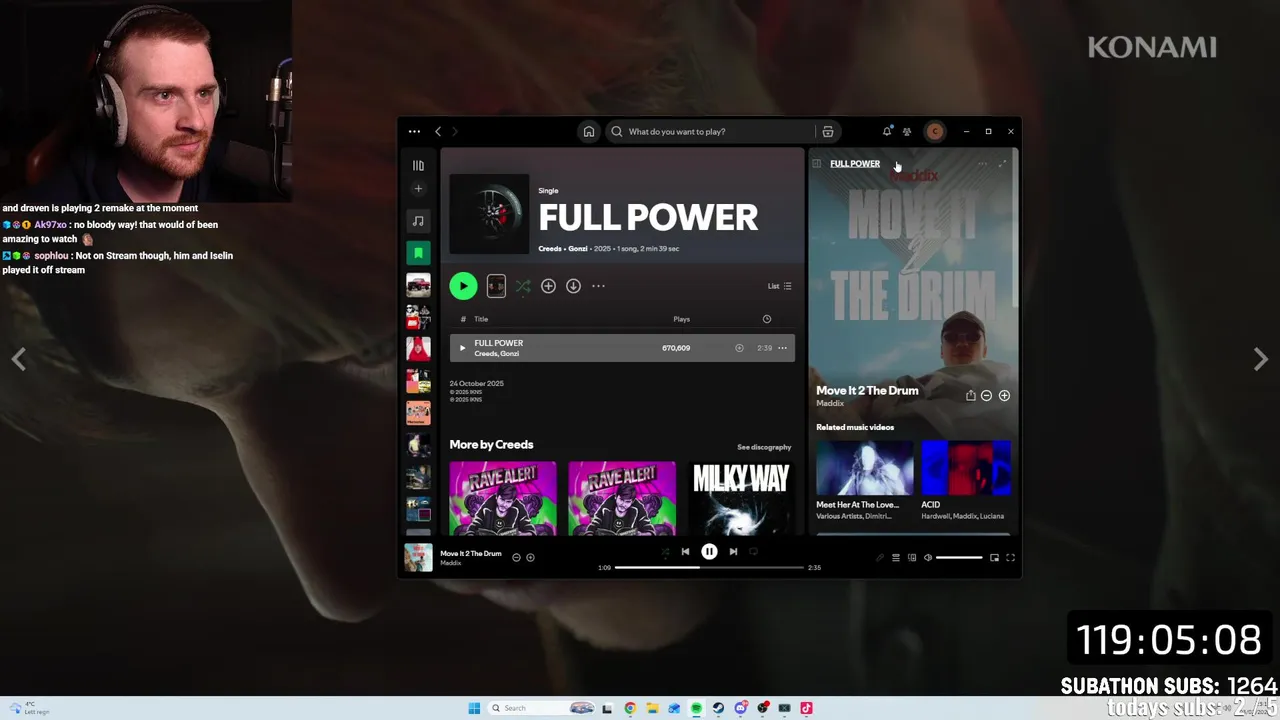Open the Browse icon in search bar
Screen dimensions: 1280x720
pos(828,131)
